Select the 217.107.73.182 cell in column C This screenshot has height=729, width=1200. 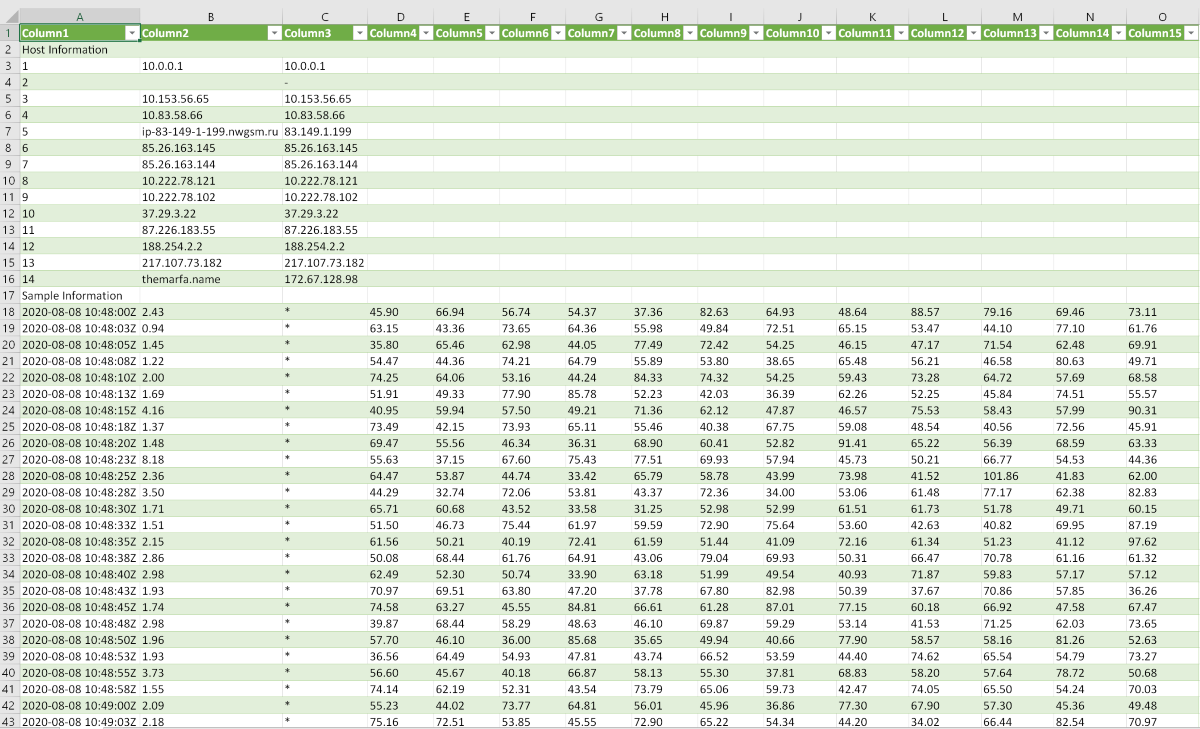pos(325,263)
